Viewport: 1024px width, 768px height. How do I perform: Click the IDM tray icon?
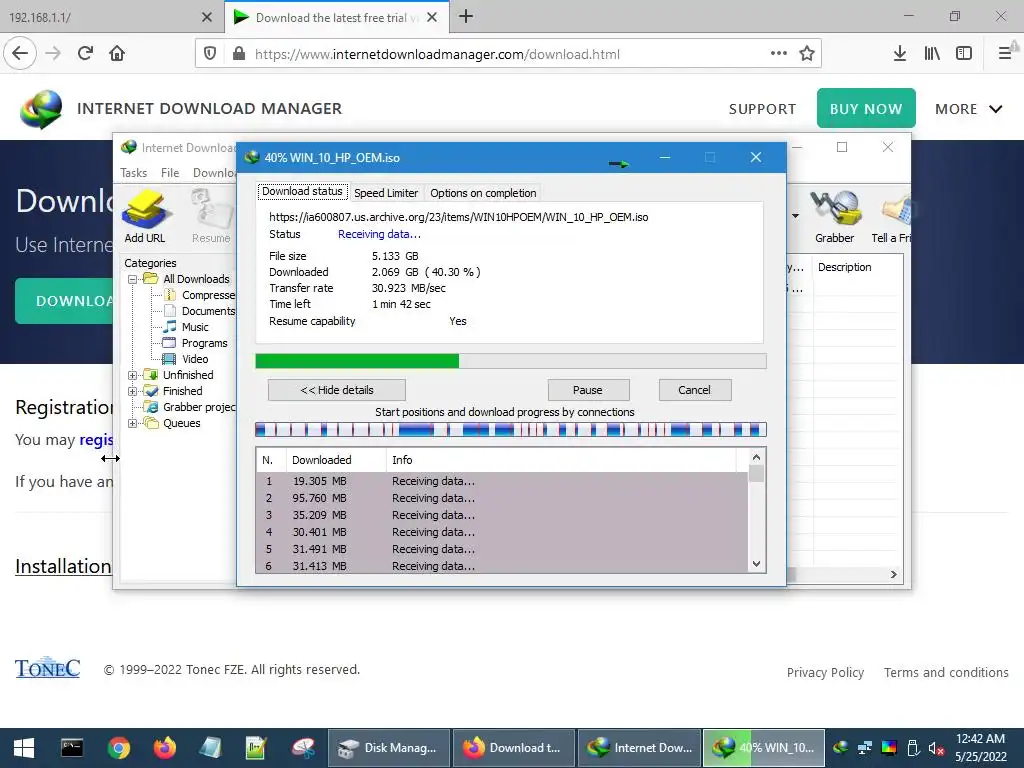pyautogui.click(x=841, y=748)
